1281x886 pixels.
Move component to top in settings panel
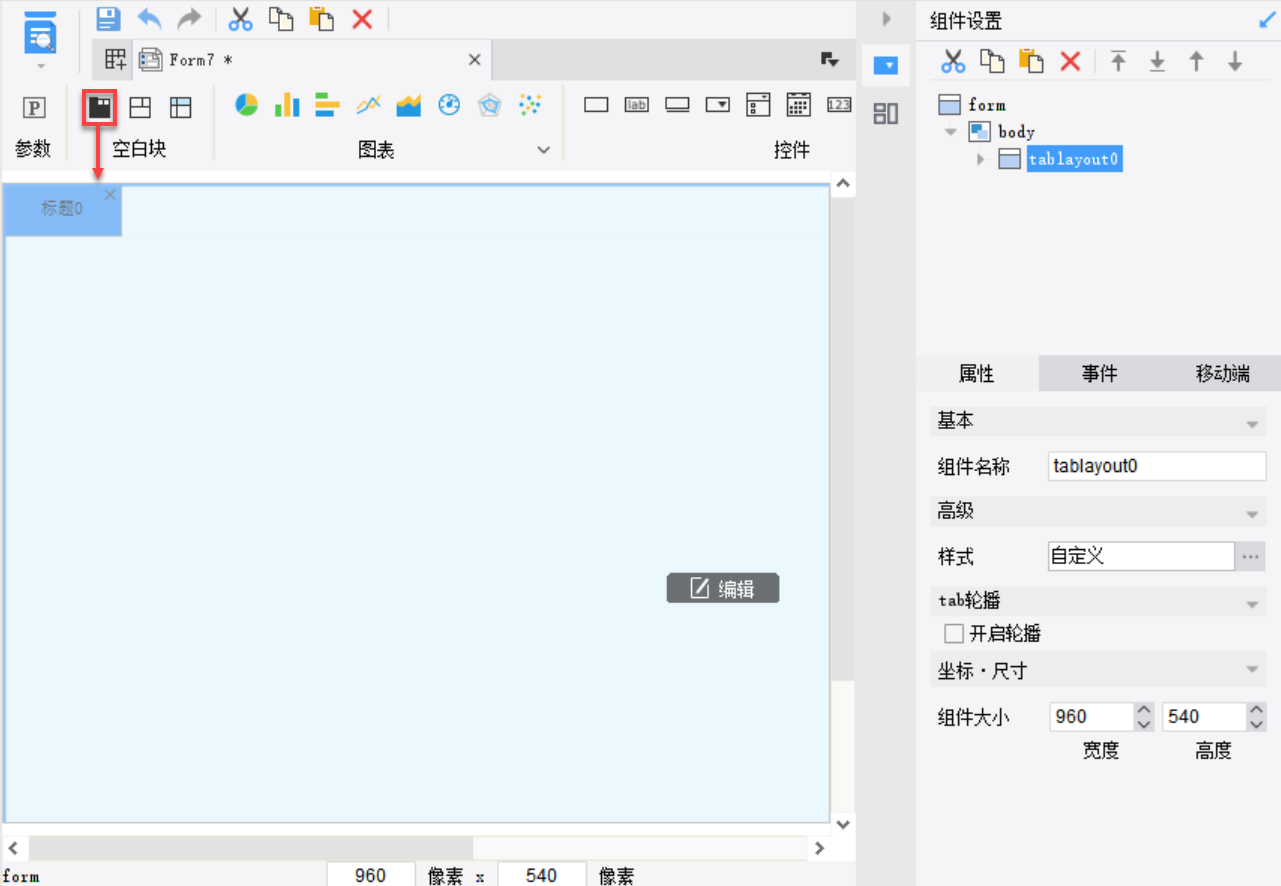pos(1118,62)
